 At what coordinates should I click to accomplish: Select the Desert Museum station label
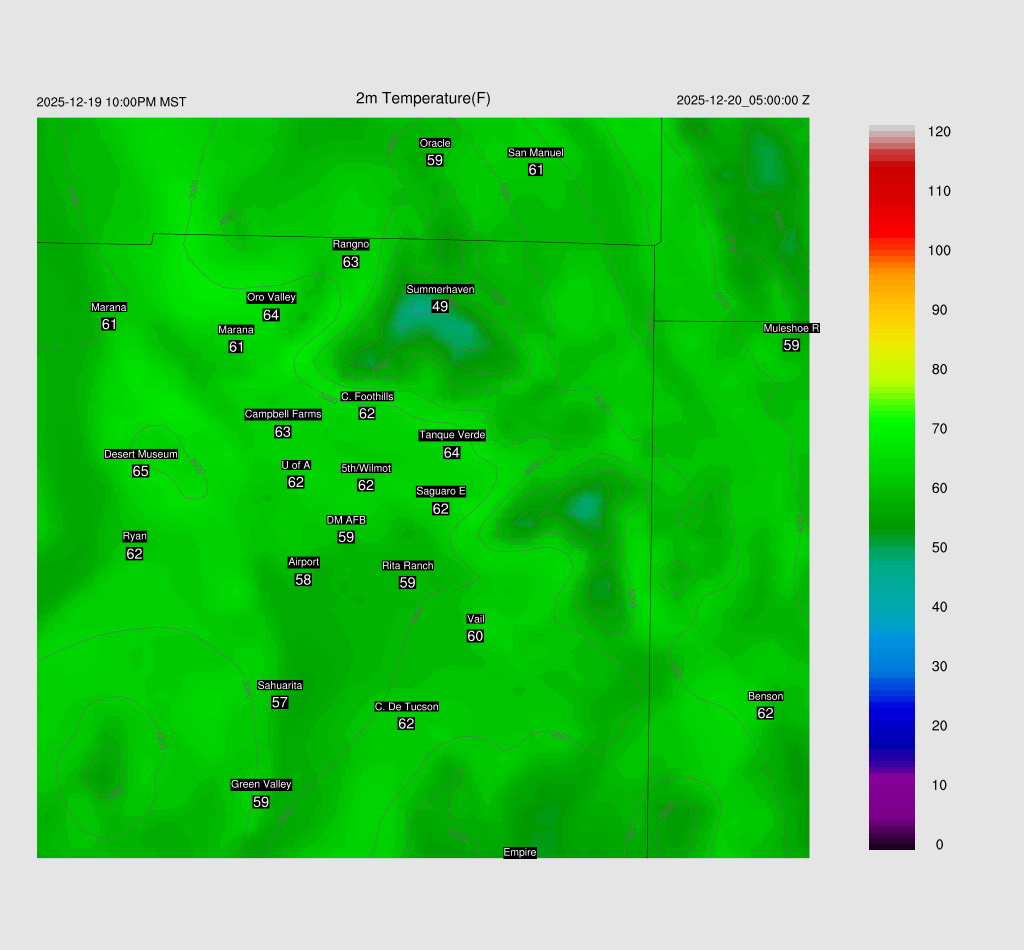pyautogui.click(x=141, y=454)
